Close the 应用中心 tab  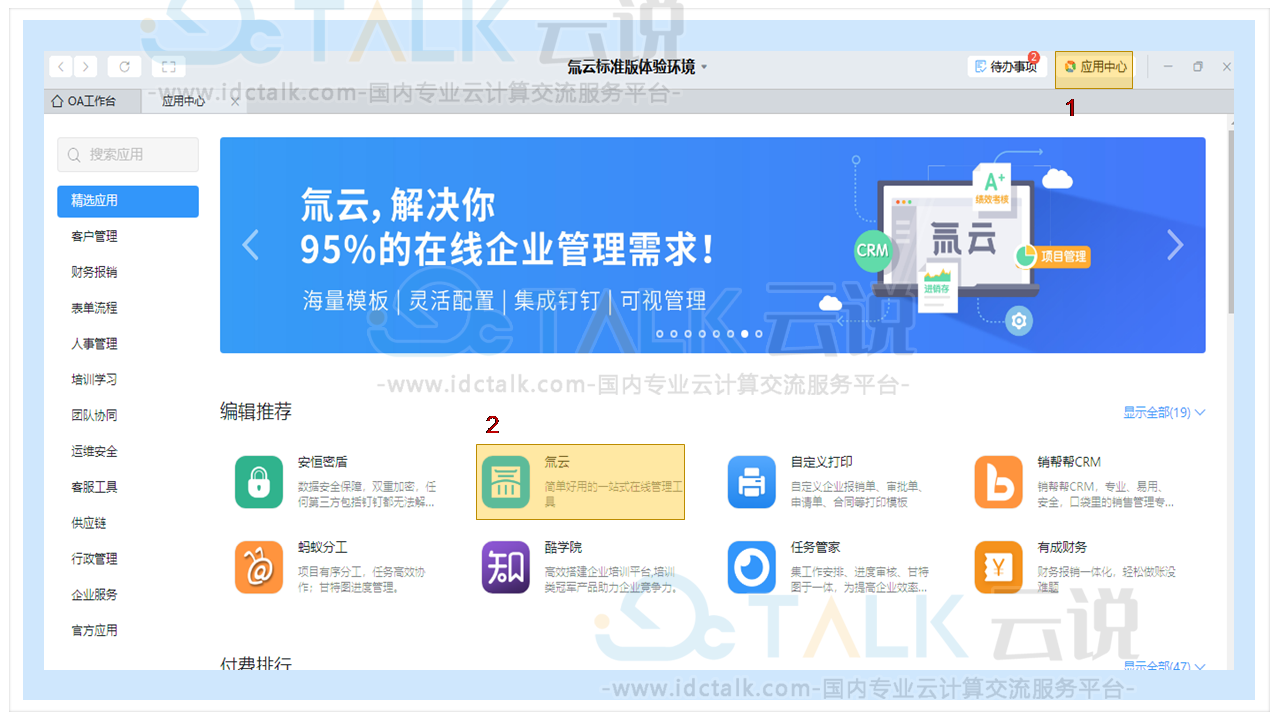(x=235, y=102)
